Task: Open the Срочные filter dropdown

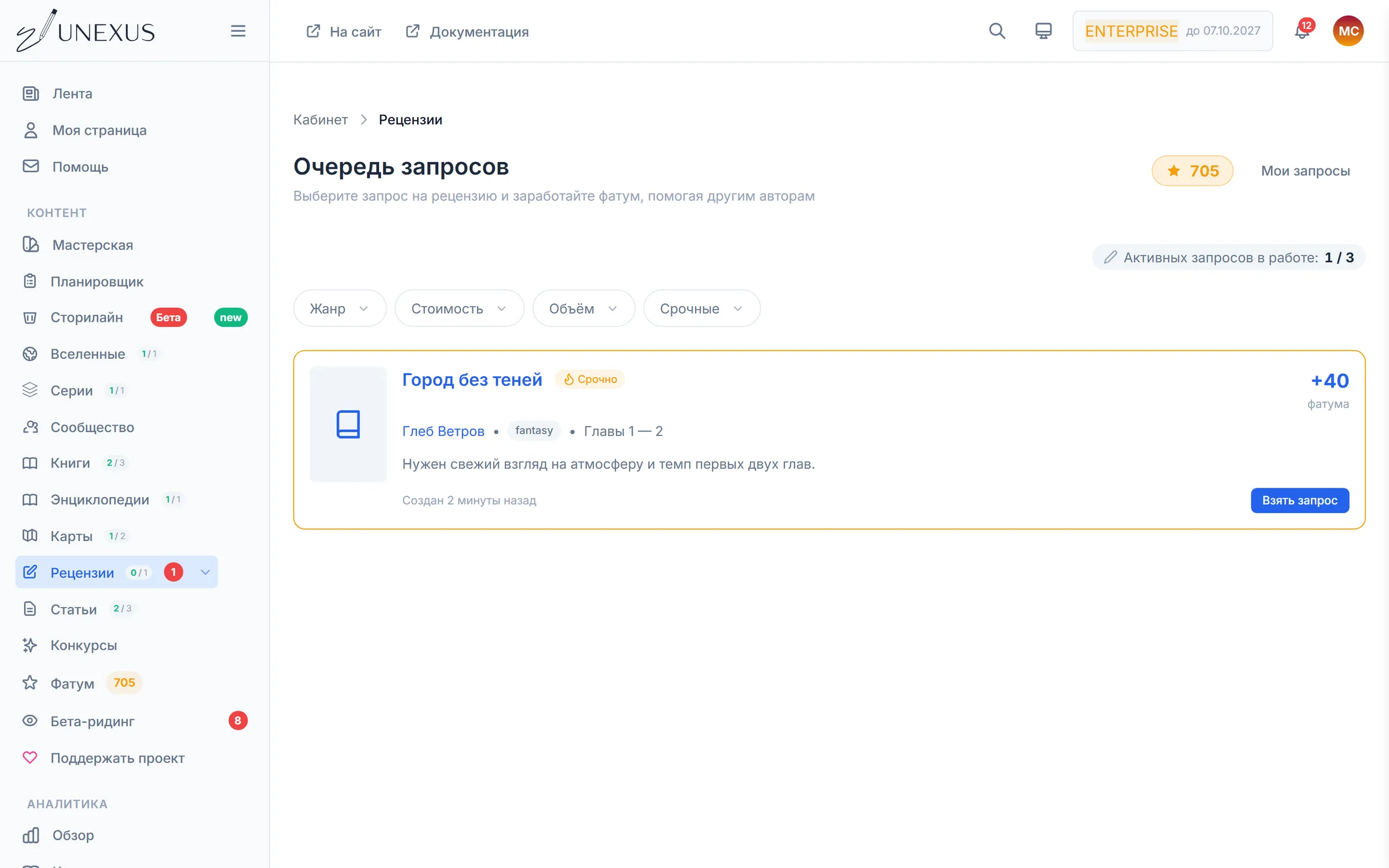Action: click(701, 308)
